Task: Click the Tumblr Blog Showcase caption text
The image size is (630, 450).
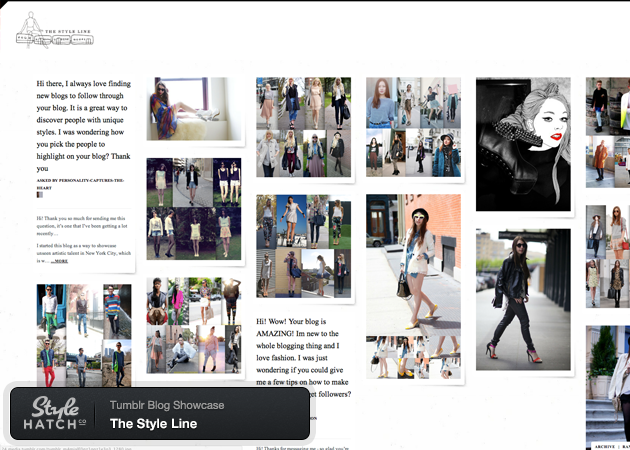Action: (x=167, y=405)
